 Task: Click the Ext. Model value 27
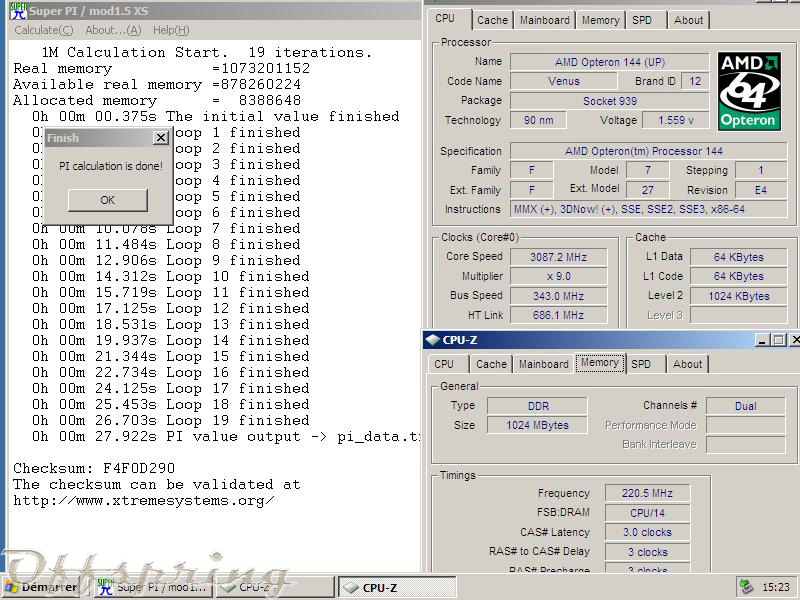tap(647, 190)
